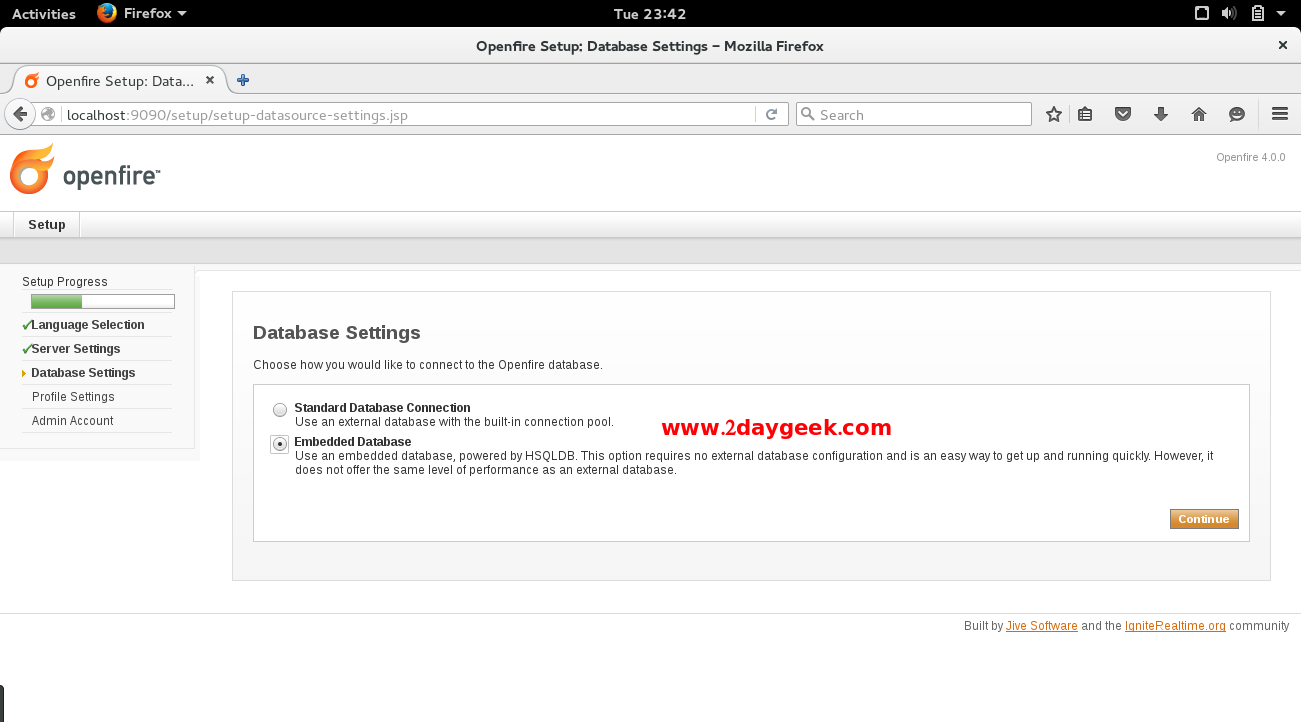The width and height of the screenshot is (1301, 722).
Task: Open Firefox application menu in top bar
Action: tap(142, 14)
